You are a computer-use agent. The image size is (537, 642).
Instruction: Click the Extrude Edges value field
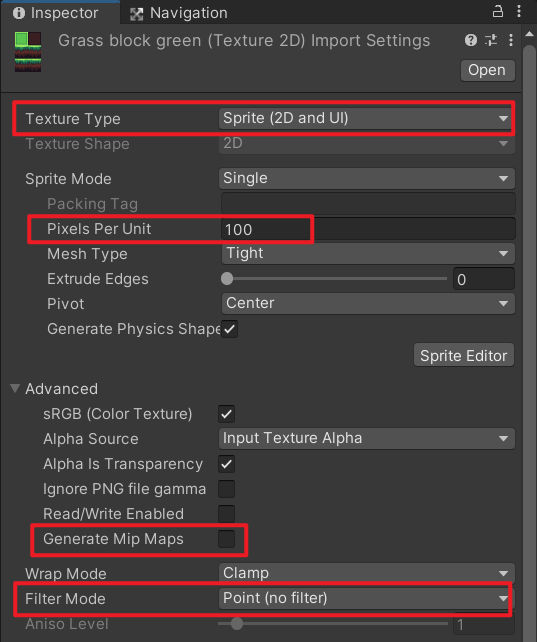[x=484, y=279]
